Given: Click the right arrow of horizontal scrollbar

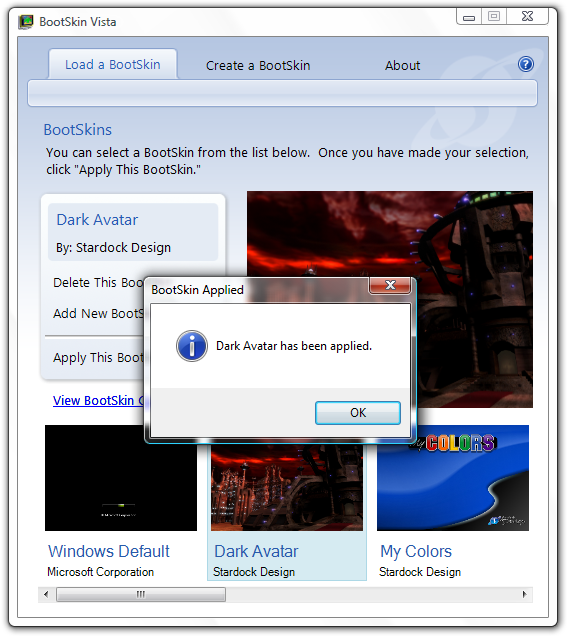Looking at the screenshot, I should click(x=525, y=595).
